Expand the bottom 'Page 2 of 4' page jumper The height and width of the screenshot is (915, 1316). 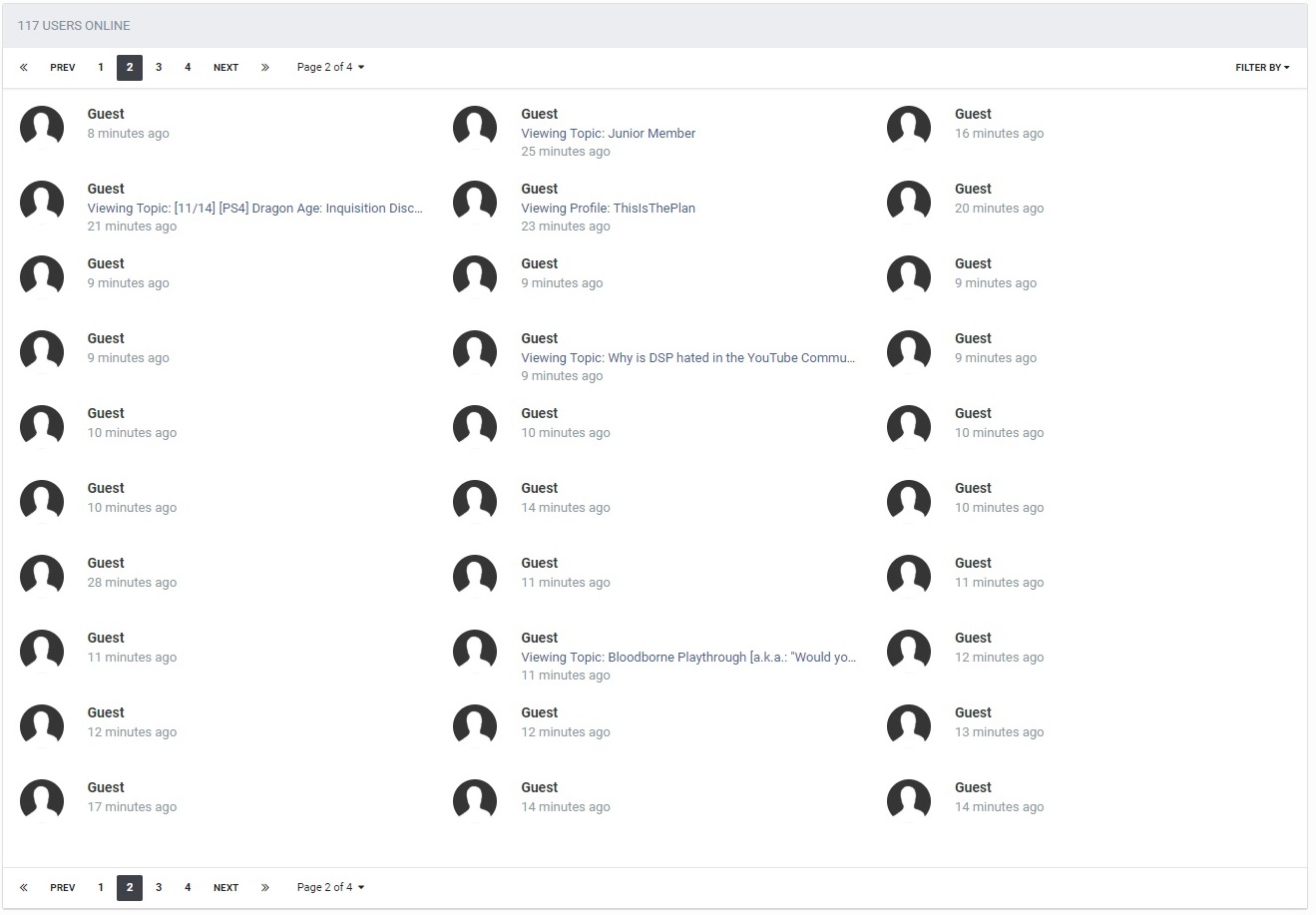[x=330, y=887]
